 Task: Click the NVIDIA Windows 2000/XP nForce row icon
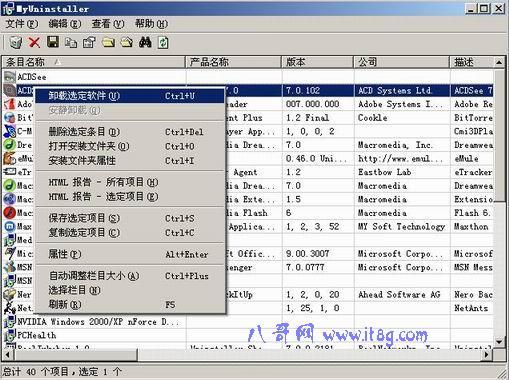10,322
